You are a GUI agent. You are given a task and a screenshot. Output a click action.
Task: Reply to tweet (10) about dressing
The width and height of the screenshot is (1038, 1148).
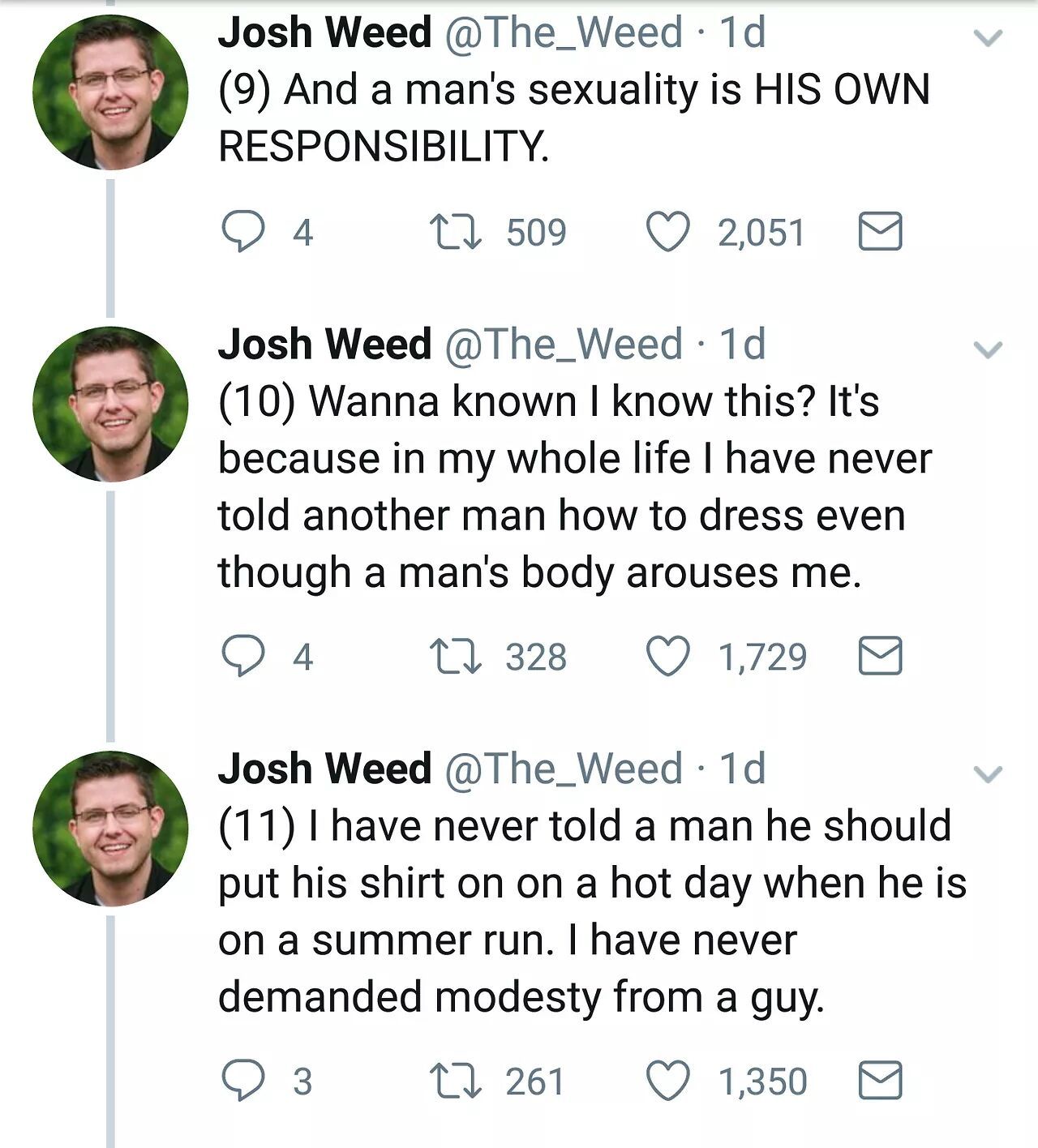(242, 656)
